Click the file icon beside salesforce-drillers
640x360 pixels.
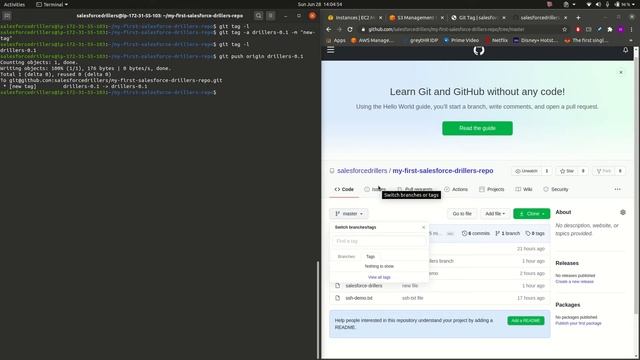click(x=338, y=286)
